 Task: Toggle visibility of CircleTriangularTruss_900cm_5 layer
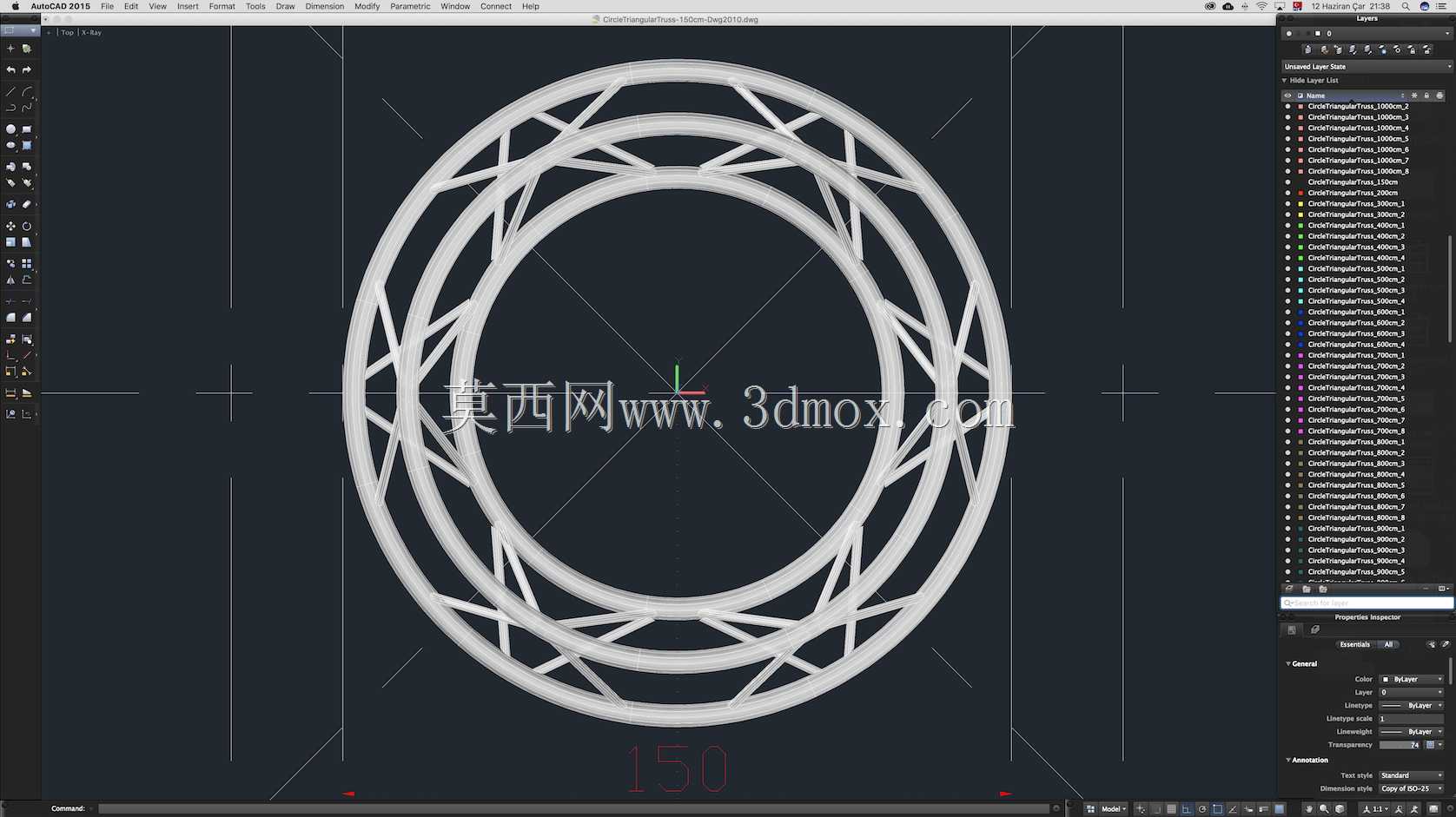pos(1288,572)
